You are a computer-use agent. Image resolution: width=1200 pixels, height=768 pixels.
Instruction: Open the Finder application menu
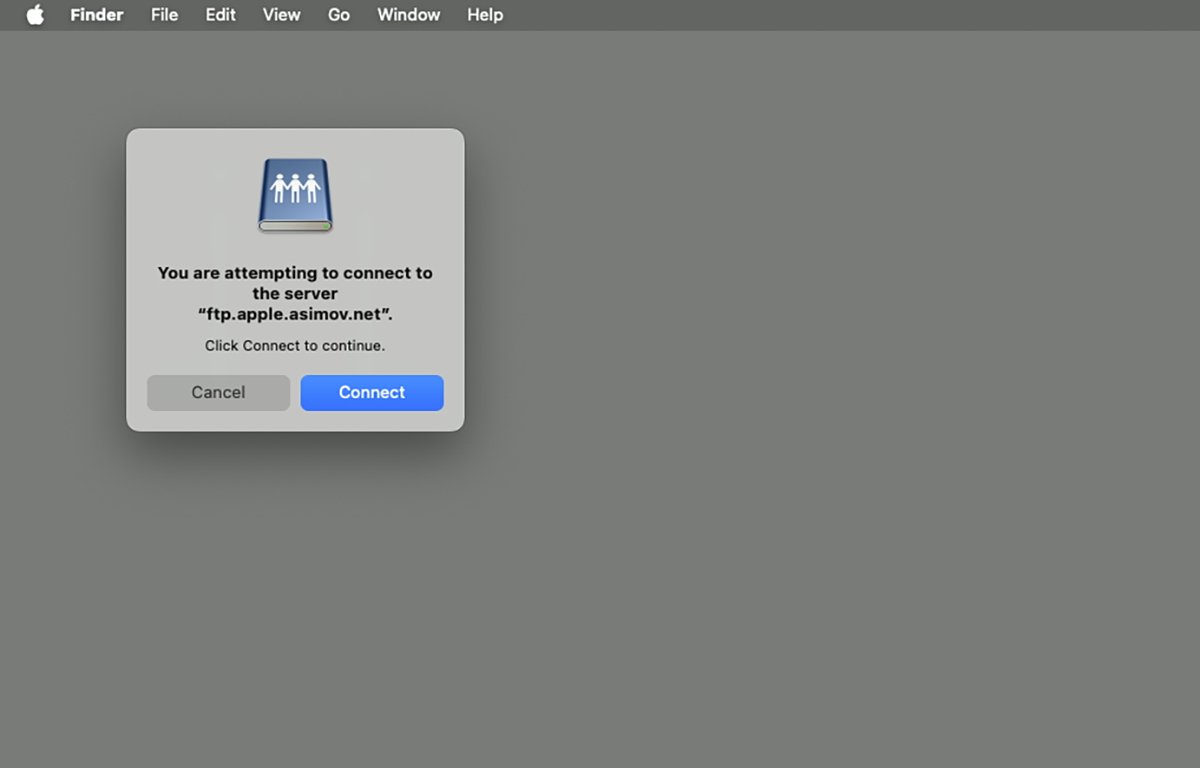[x=98, y=15]
